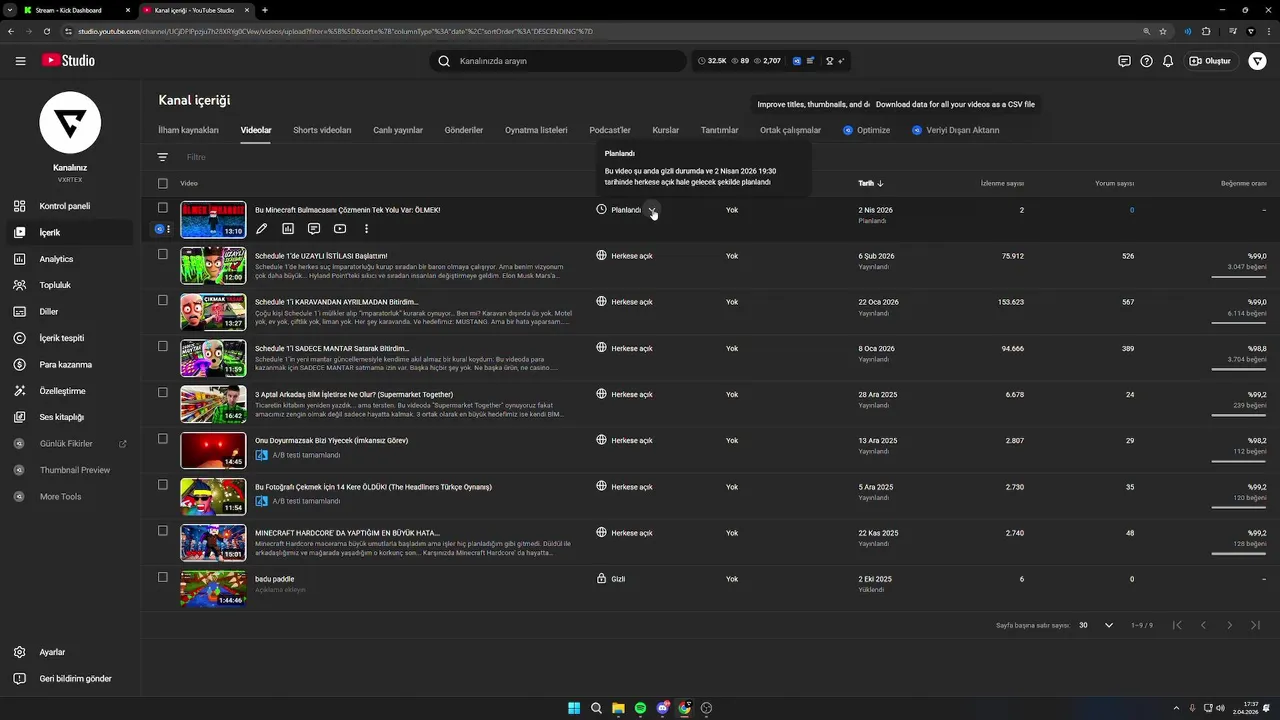The image size is (1280, 720).
Task: Open Kontrol paneli in the sidebar
Action: click(x=67, y=206)
